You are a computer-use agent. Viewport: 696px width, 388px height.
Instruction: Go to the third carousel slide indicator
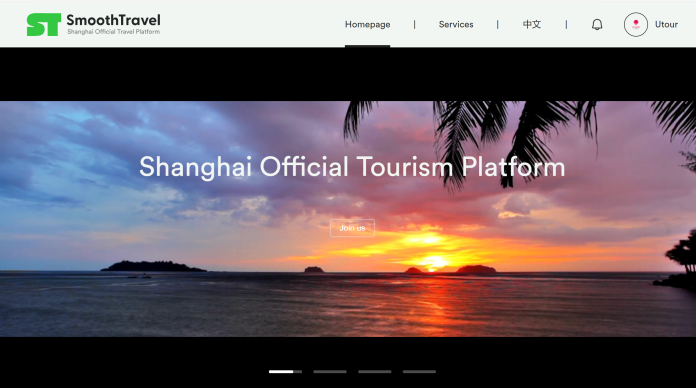(375, 372)
